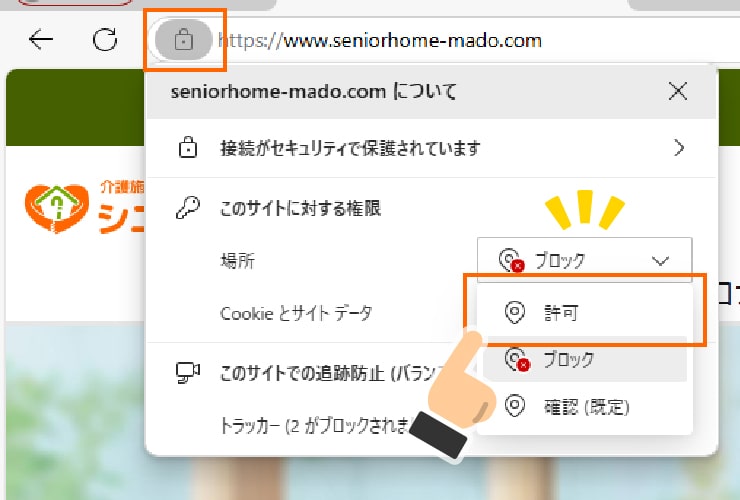Expand the secure connection details chevron
The width and height of the screenshot is (740, 500).
coord(679,148)
